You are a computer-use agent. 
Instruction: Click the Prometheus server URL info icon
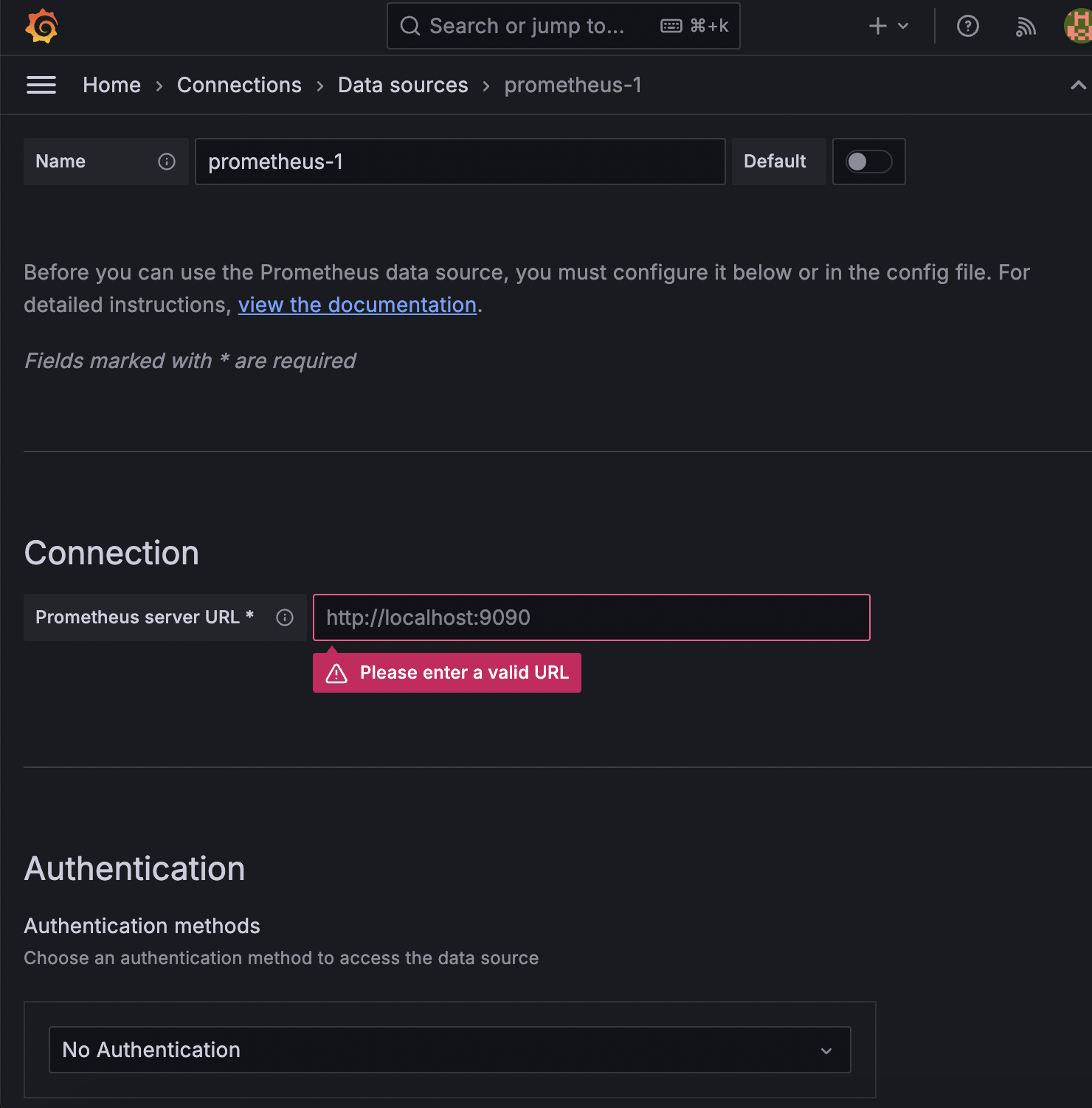click(285, 617)
